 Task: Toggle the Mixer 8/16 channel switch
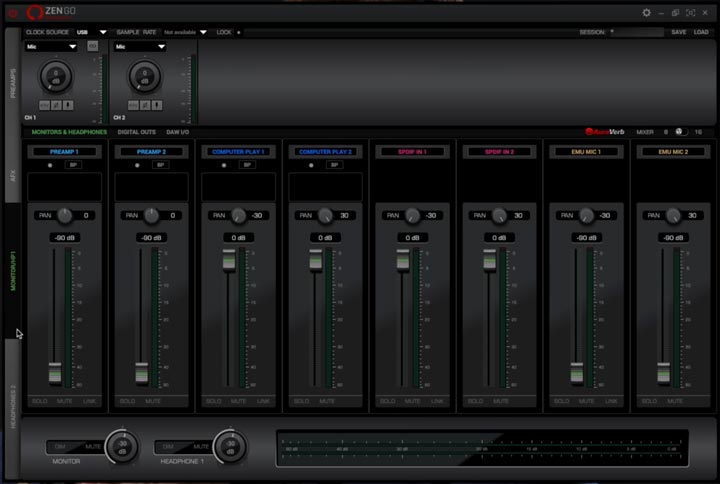pos(681,132)
